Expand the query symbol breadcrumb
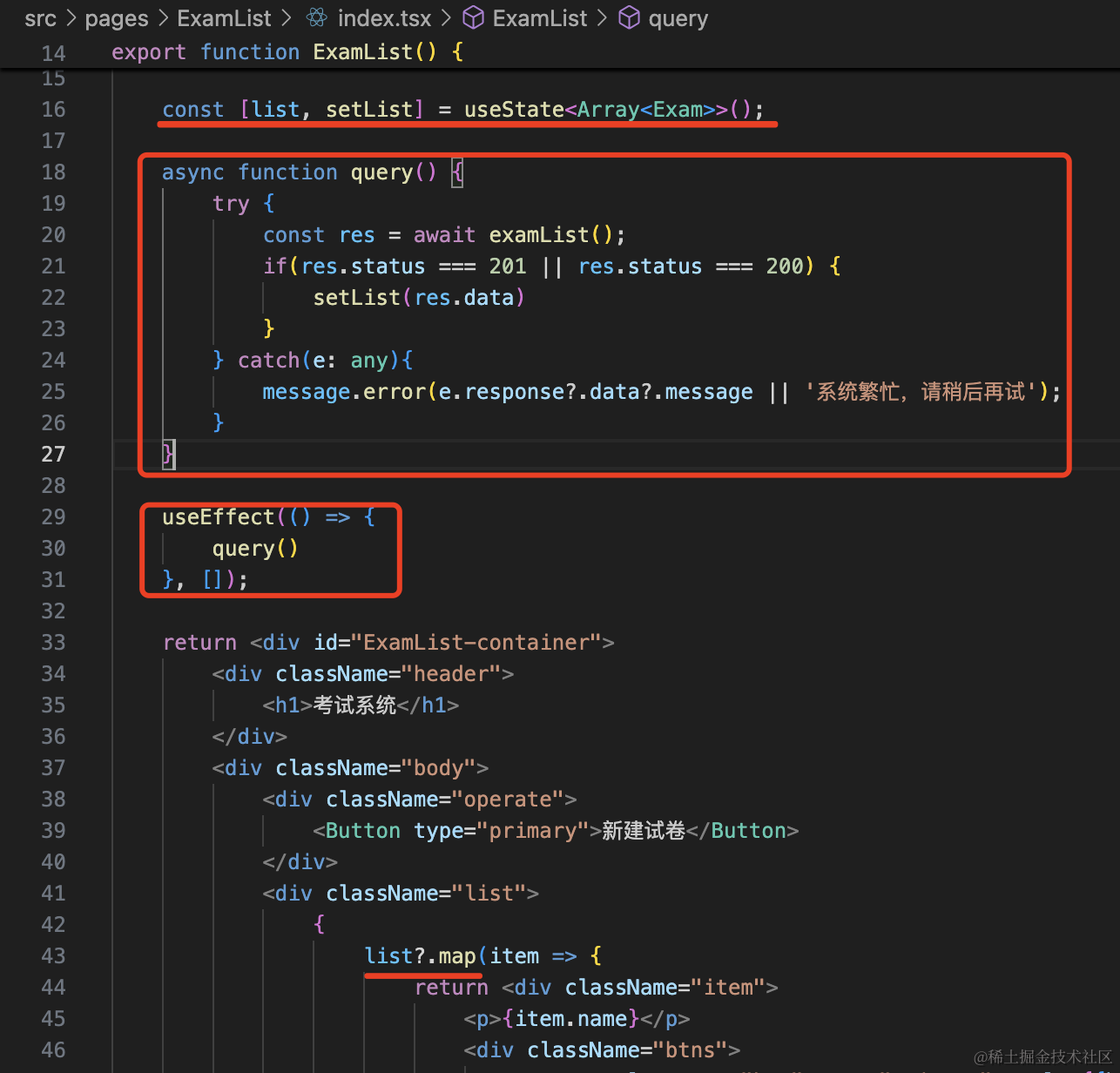The height and width of the screenshot is (1073, 1120). click(x=678, y=18)
